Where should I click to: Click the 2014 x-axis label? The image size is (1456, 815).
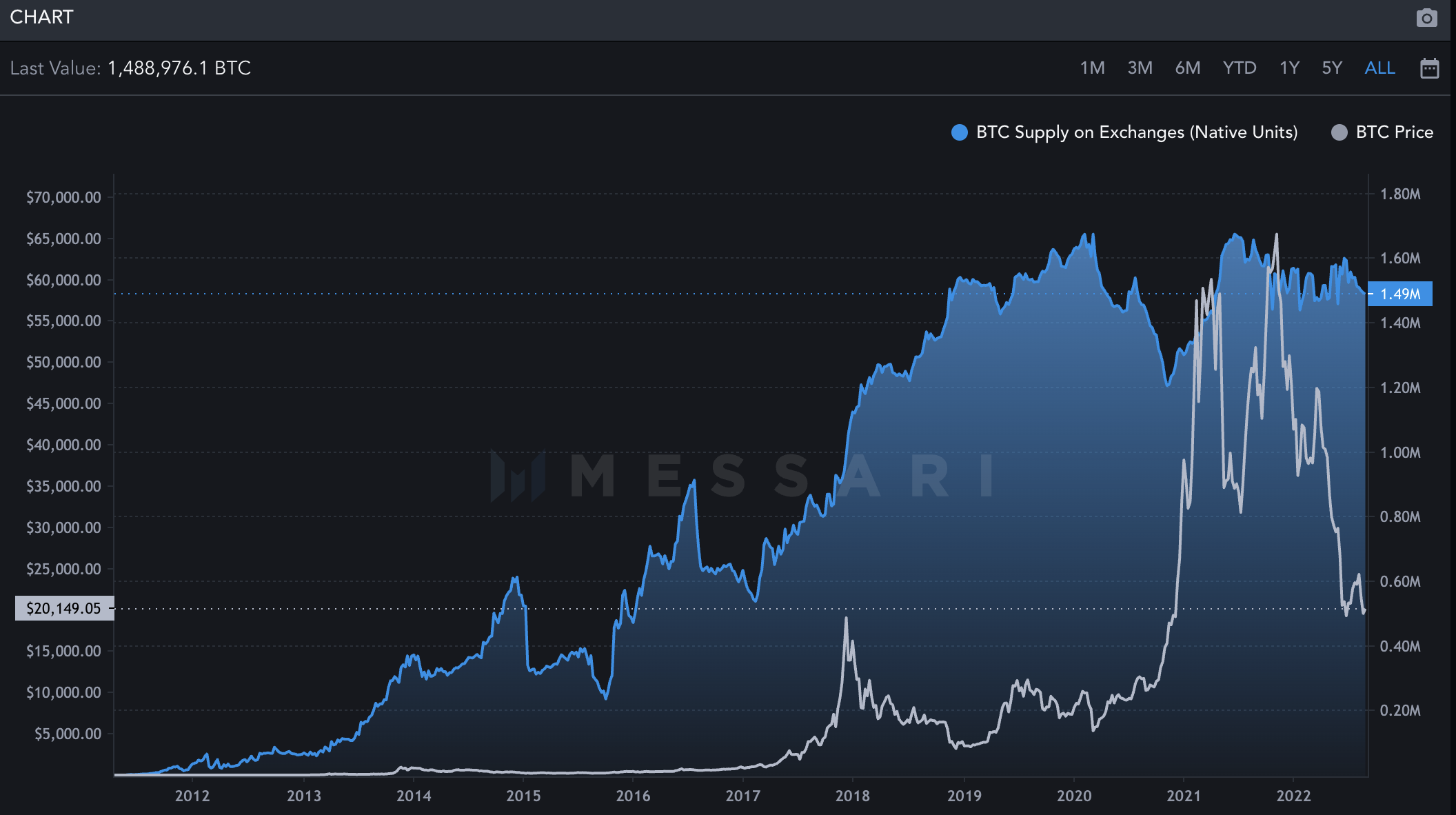[x=414, y=796]
